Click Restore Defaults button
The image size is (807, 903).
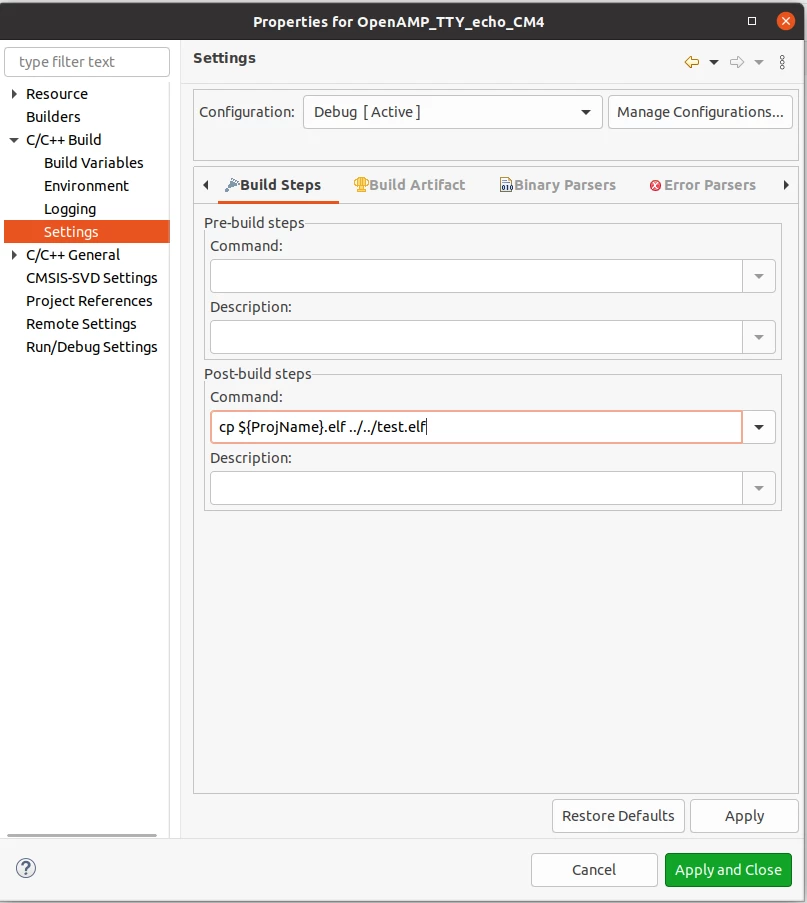618,816
